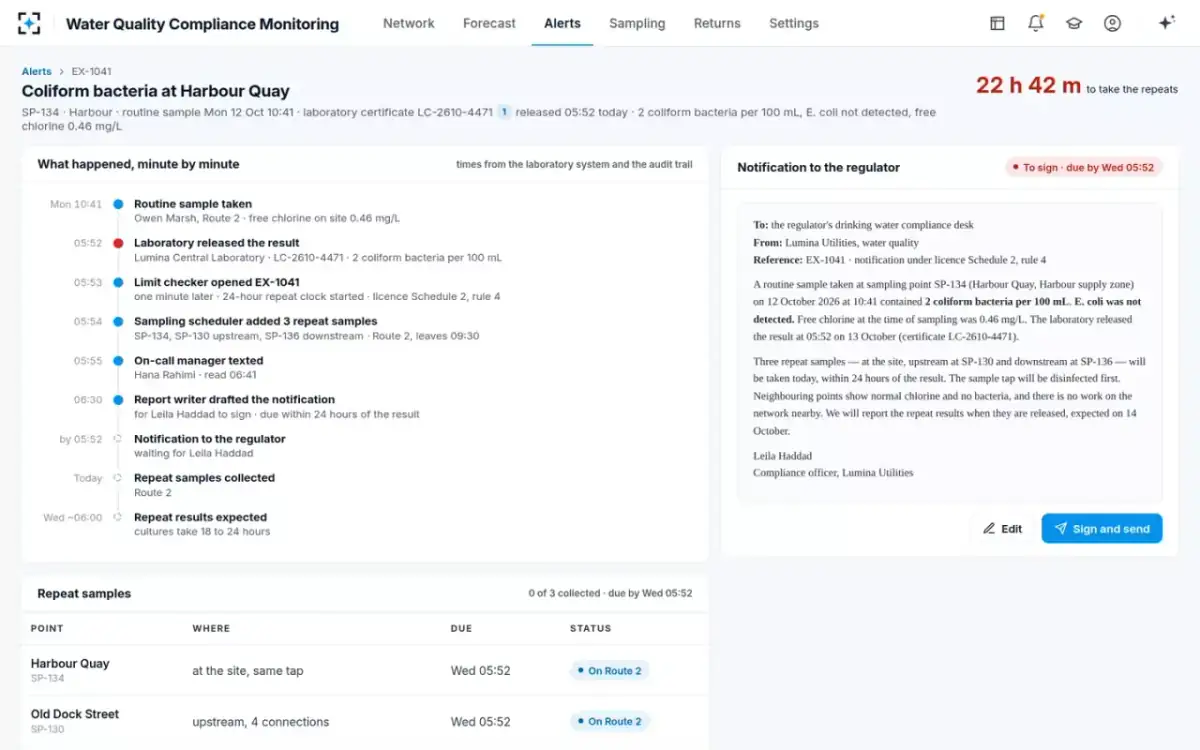Click the WHERE column header

coord(211,629)
